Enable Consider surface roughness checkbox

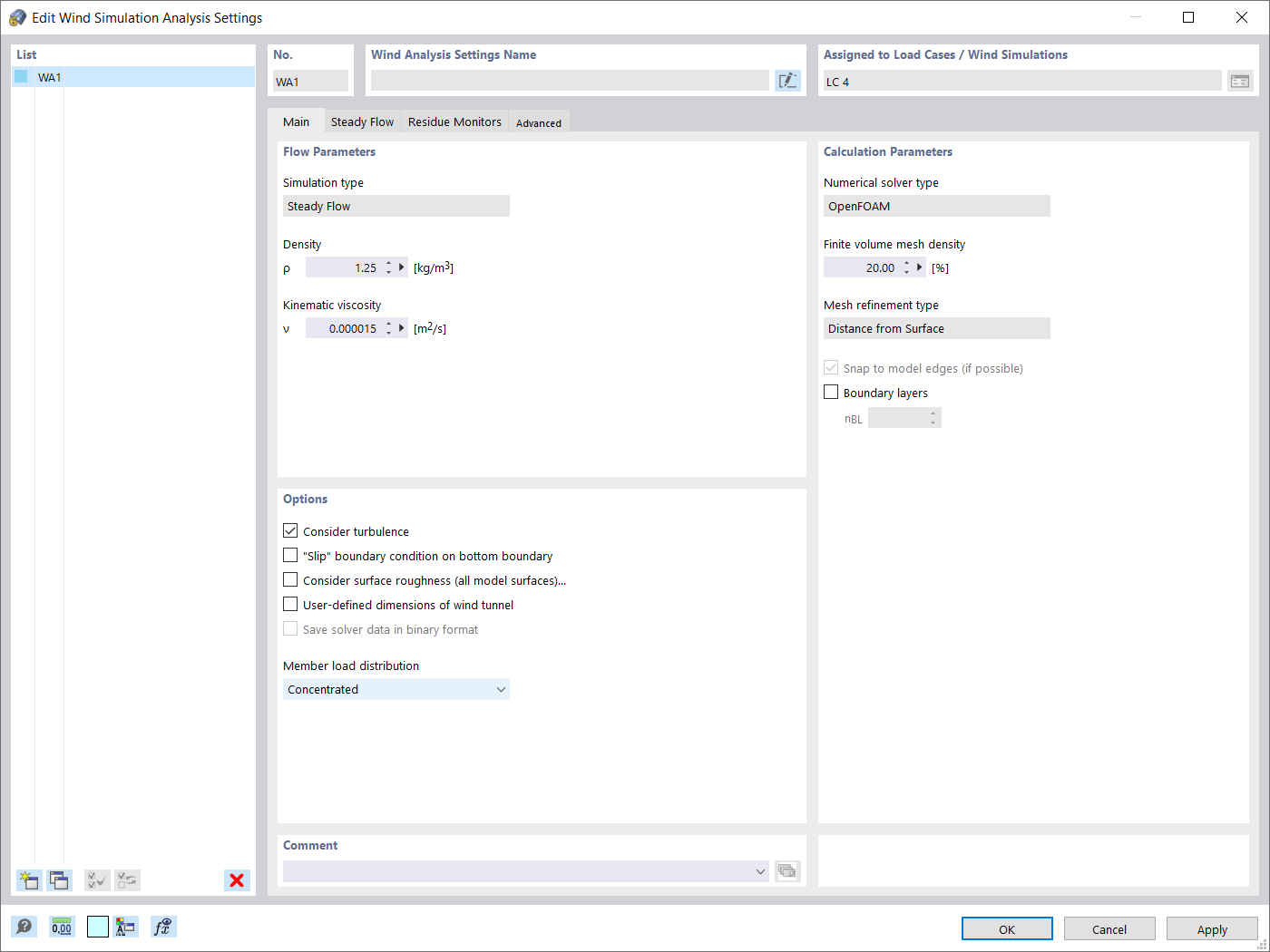pyautogui.click(x=290, y=579)
